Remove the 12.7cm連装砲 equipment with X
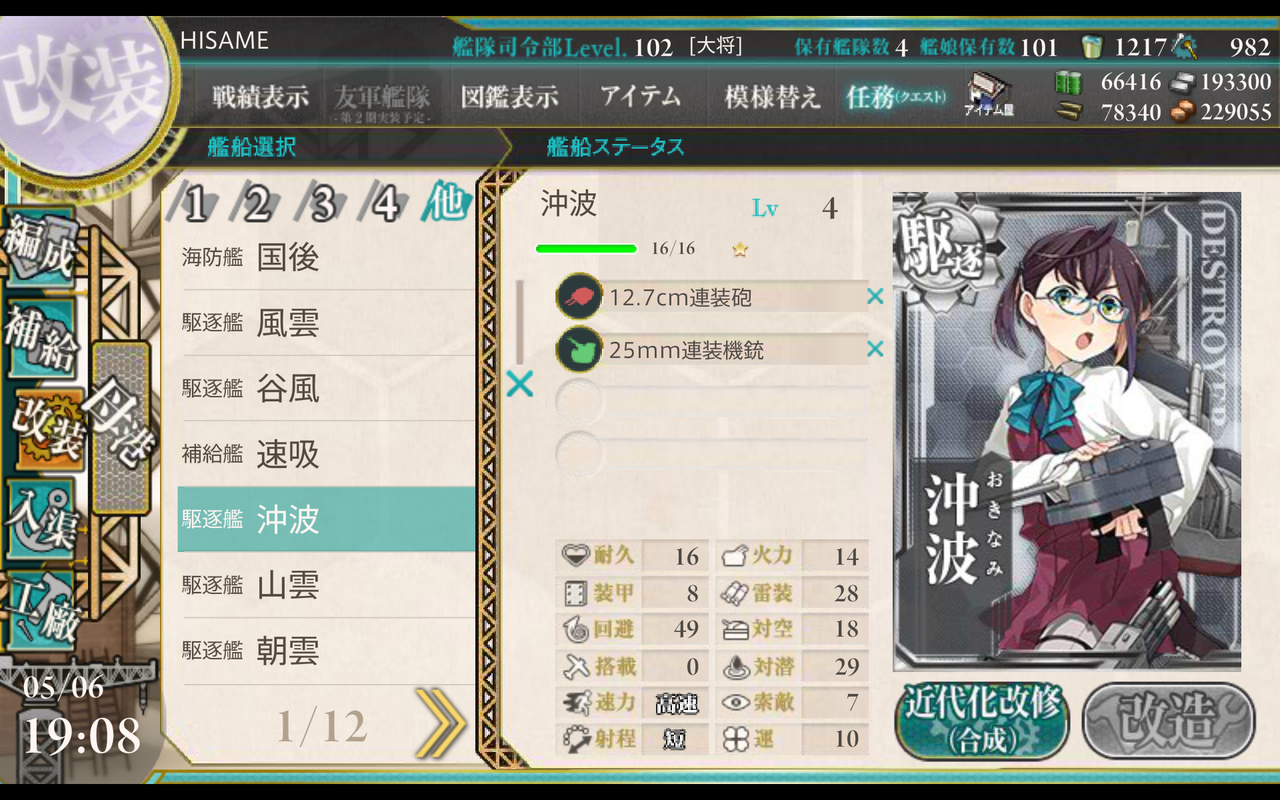Viewport: 1280px width, 800px height. coord(875,296)
